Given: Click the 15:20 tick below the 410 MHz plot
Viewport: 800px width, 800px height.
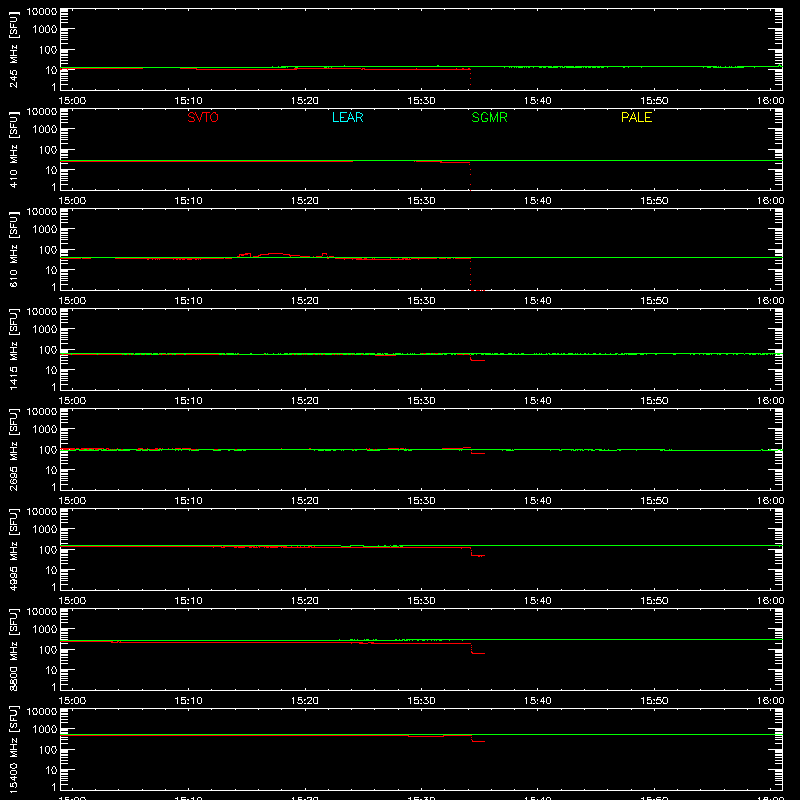Looking at the screenshot, I should pos(305,201).
